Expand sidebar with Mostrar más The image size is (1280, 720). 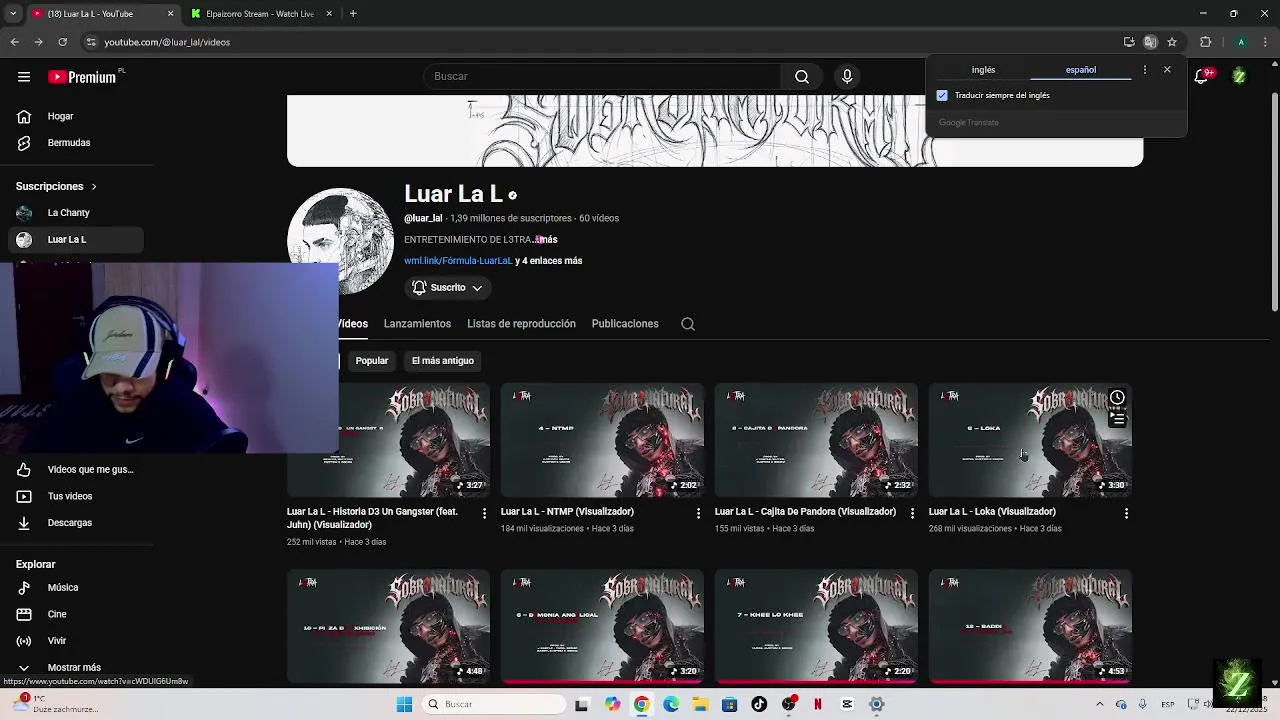72,667
